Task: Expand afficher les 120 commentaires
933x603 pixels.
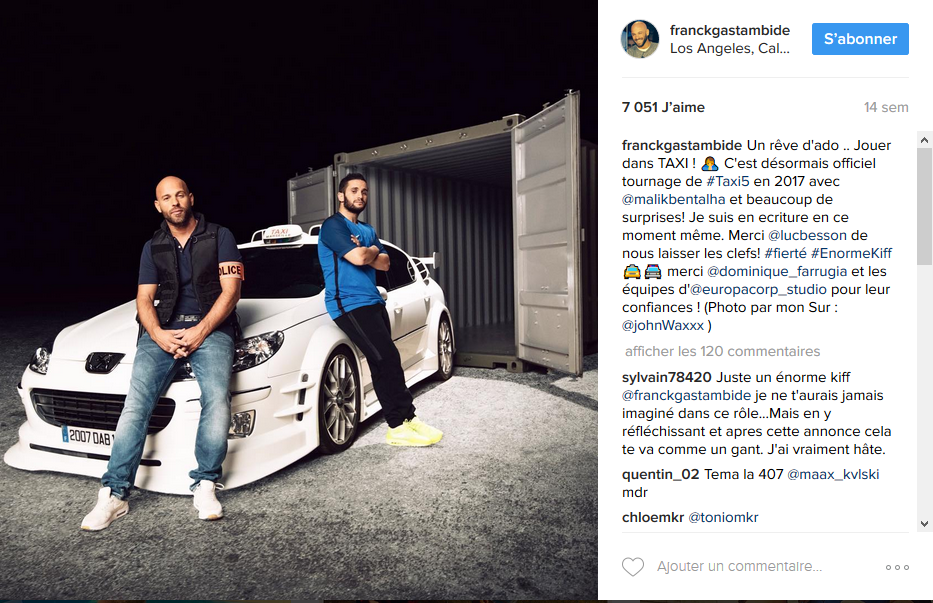Action: (x=722, y=351)
